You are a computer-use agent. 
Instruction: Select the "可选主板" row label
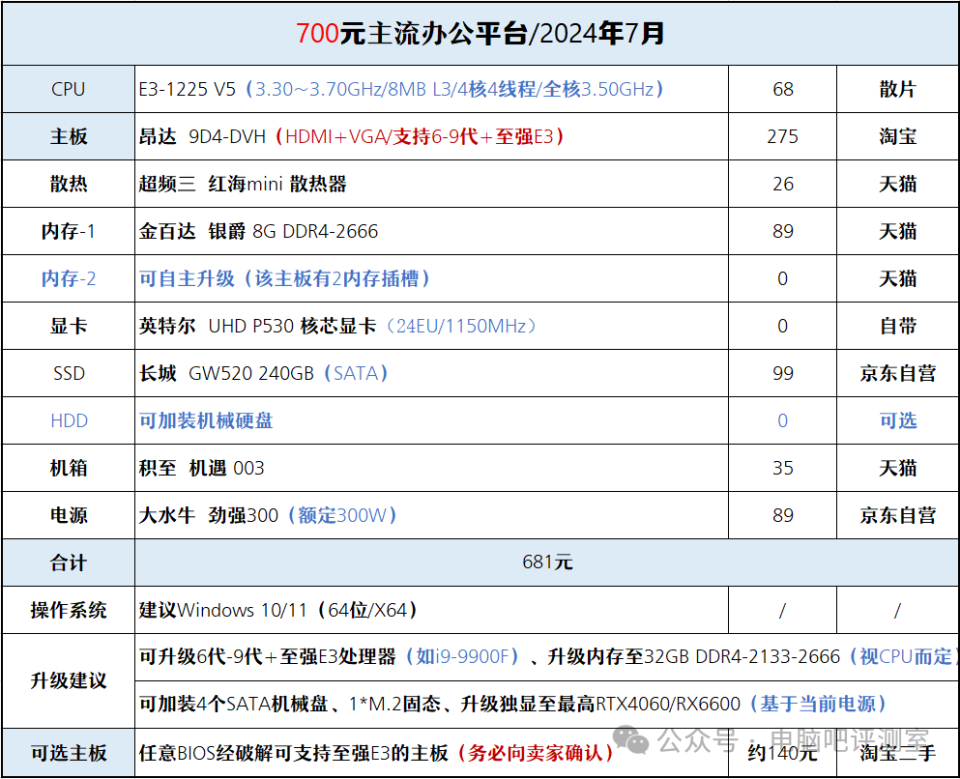click(x=68, y=753)
